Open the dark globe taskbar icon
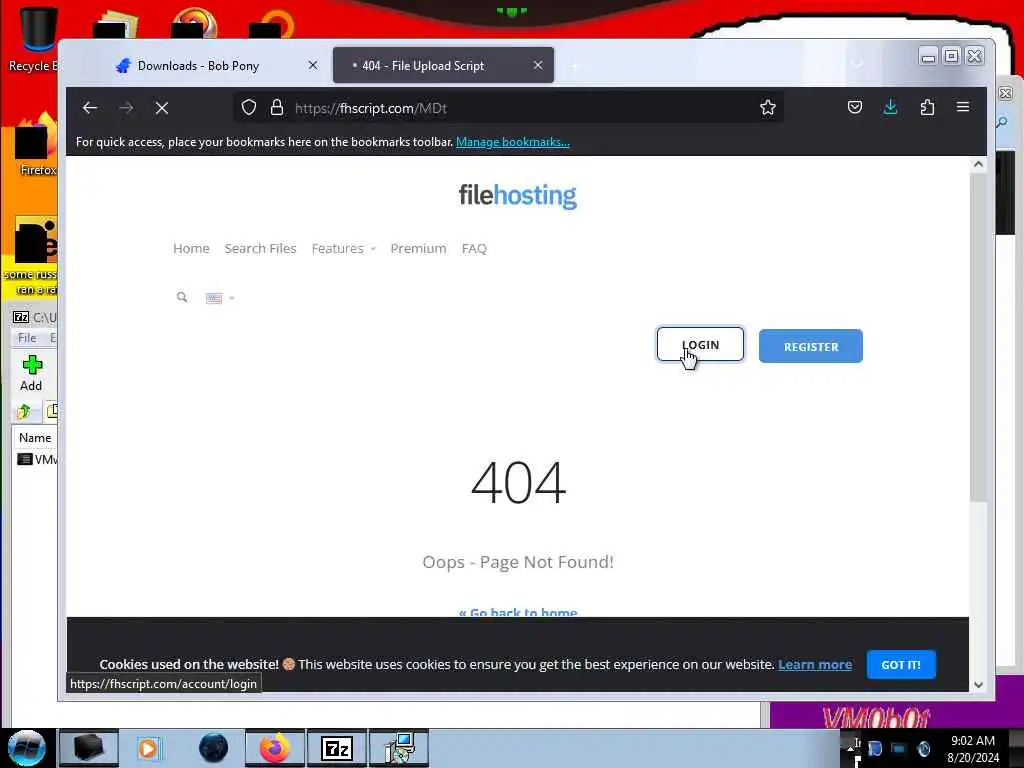 click(x=214, y=748)
